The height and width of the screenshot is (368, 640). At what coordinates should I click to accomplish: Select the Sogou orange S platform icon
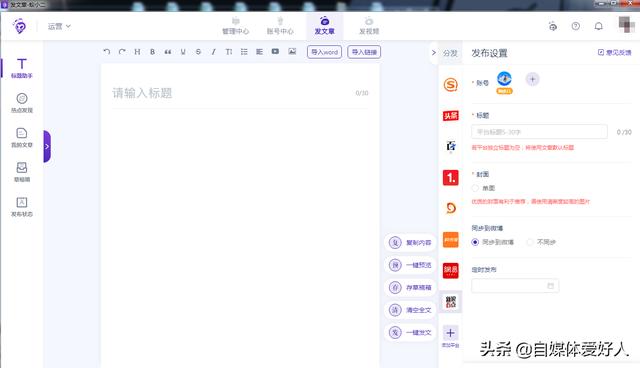tap(451, 85)
